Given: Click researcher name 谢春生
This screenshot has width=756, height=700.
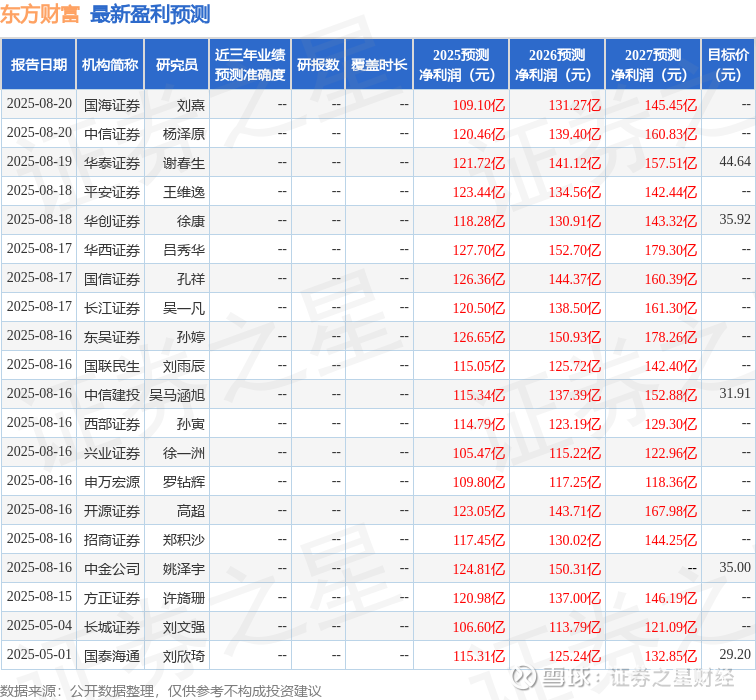Looking at the screenshot, I should 184,163.
